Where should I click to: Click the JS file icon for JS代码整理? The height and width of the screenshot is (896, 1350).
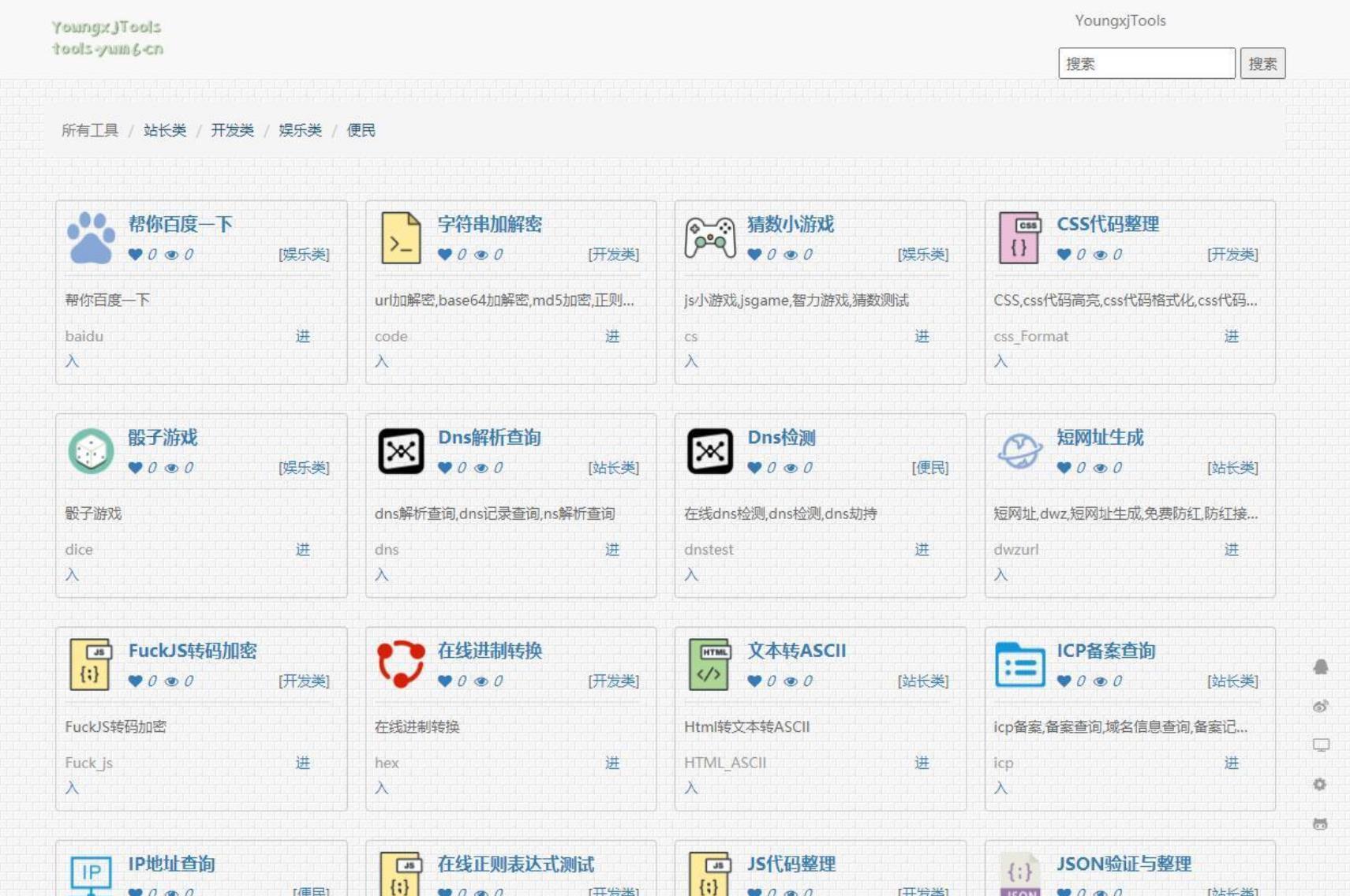point(710,874)
